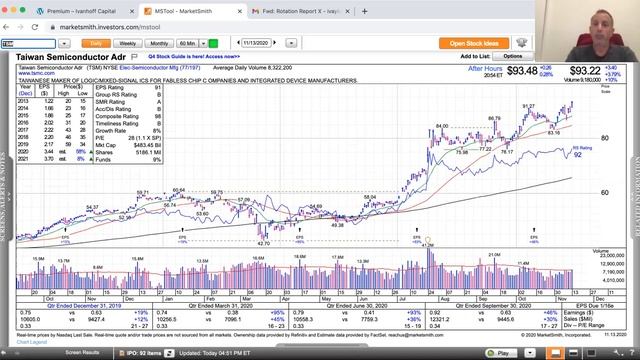This screenshot has height=360, width=640.
Task: Step chart date back one day
Action: coord(238,42)
